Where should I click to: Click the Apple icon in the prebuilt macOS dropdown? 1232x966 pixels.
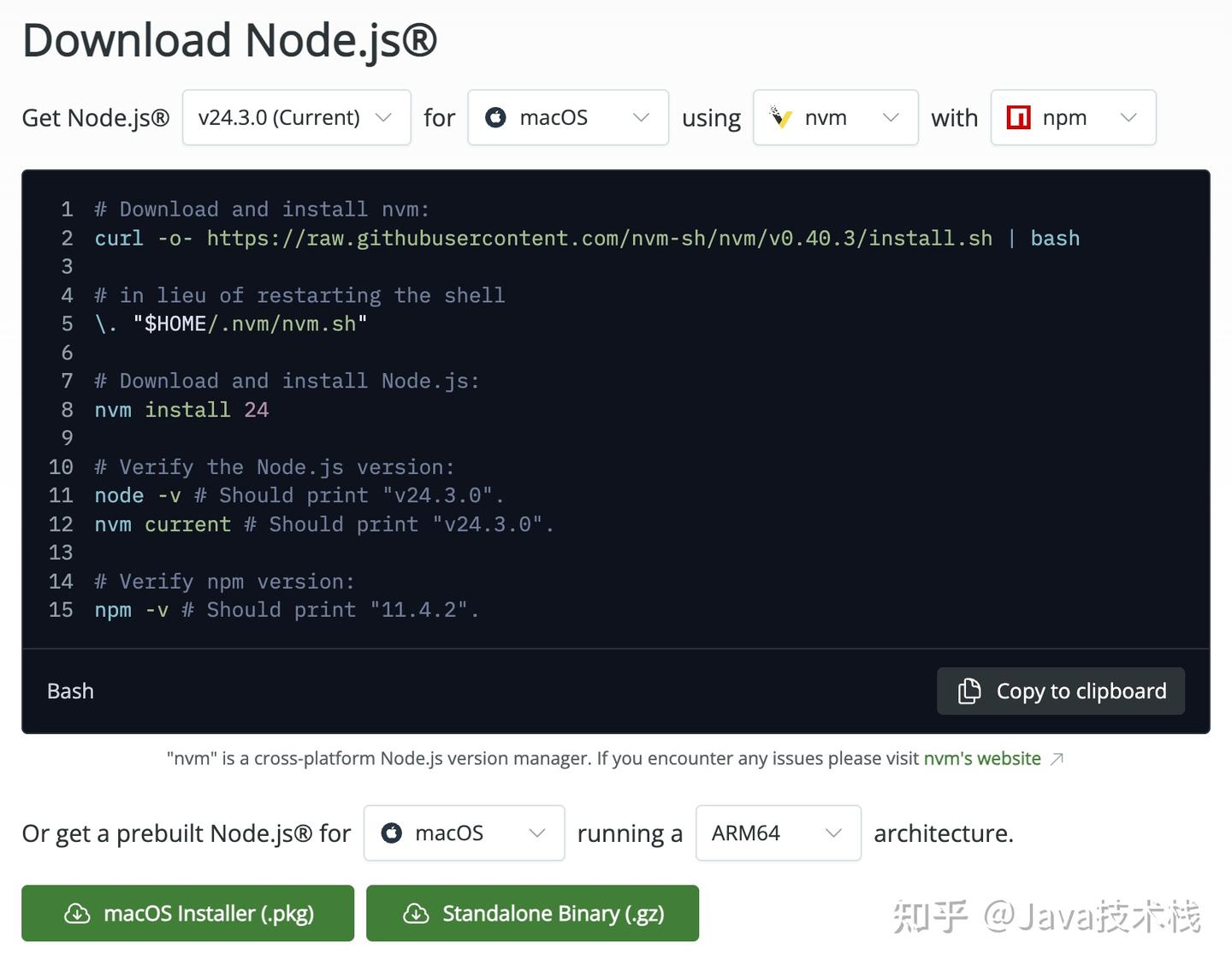[x=392, y=833]
